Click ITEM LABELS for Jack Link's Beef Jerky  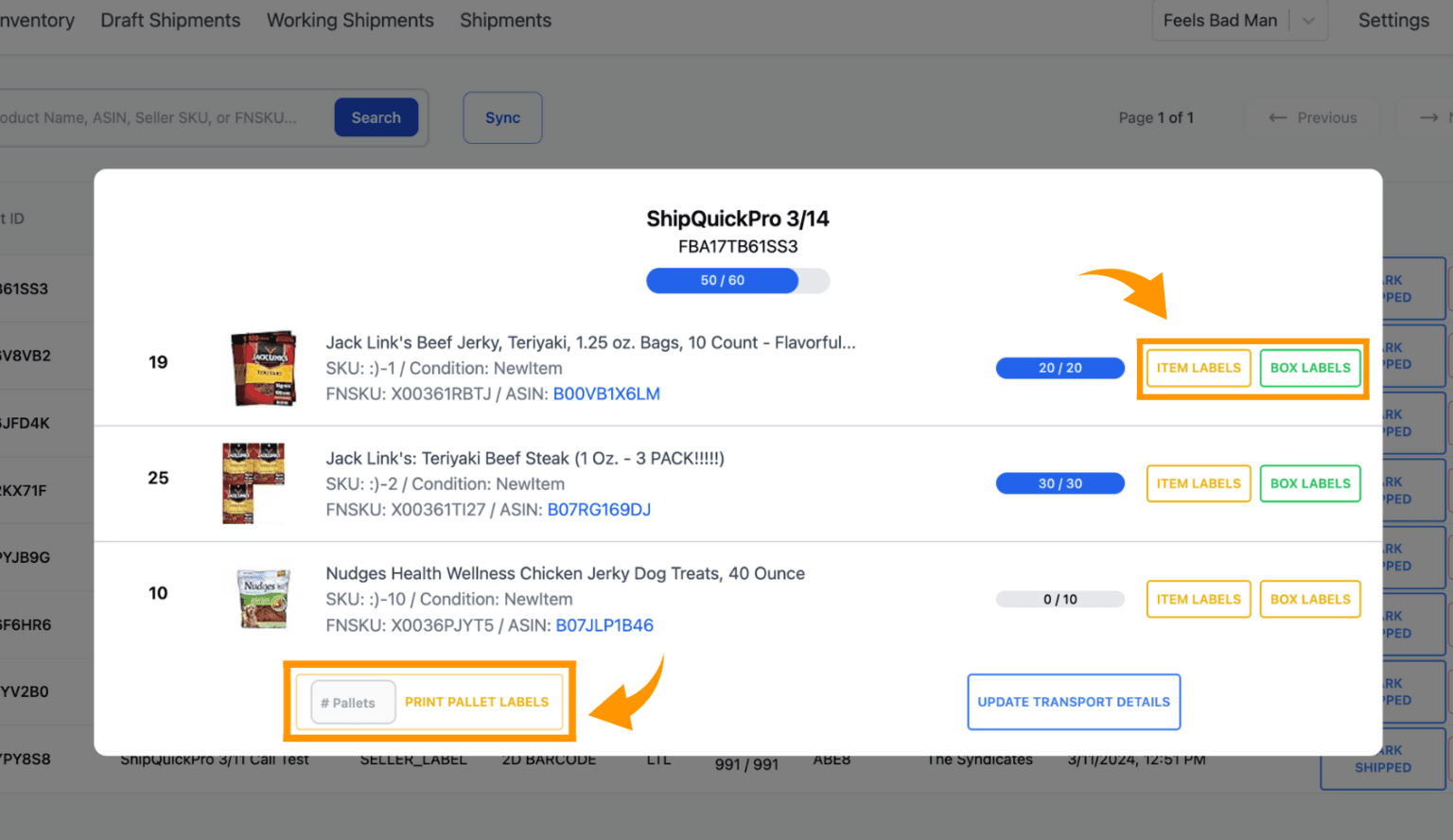tap(1199, 368)
